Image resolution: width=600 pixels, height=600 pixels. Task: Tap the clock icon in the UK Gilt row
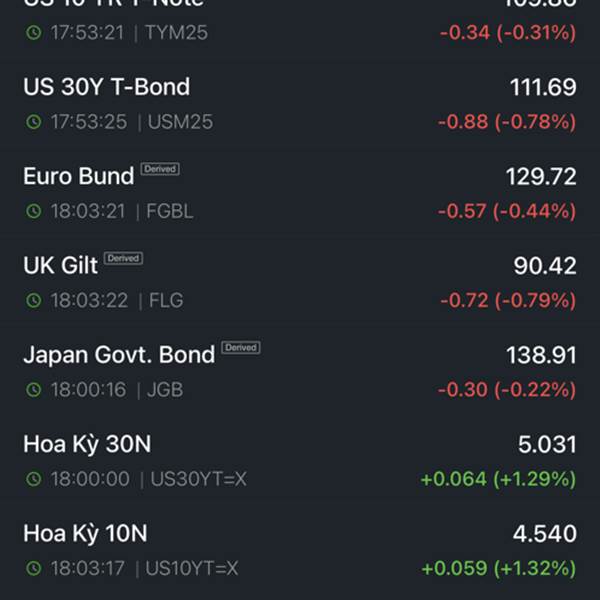click(34, 300)
